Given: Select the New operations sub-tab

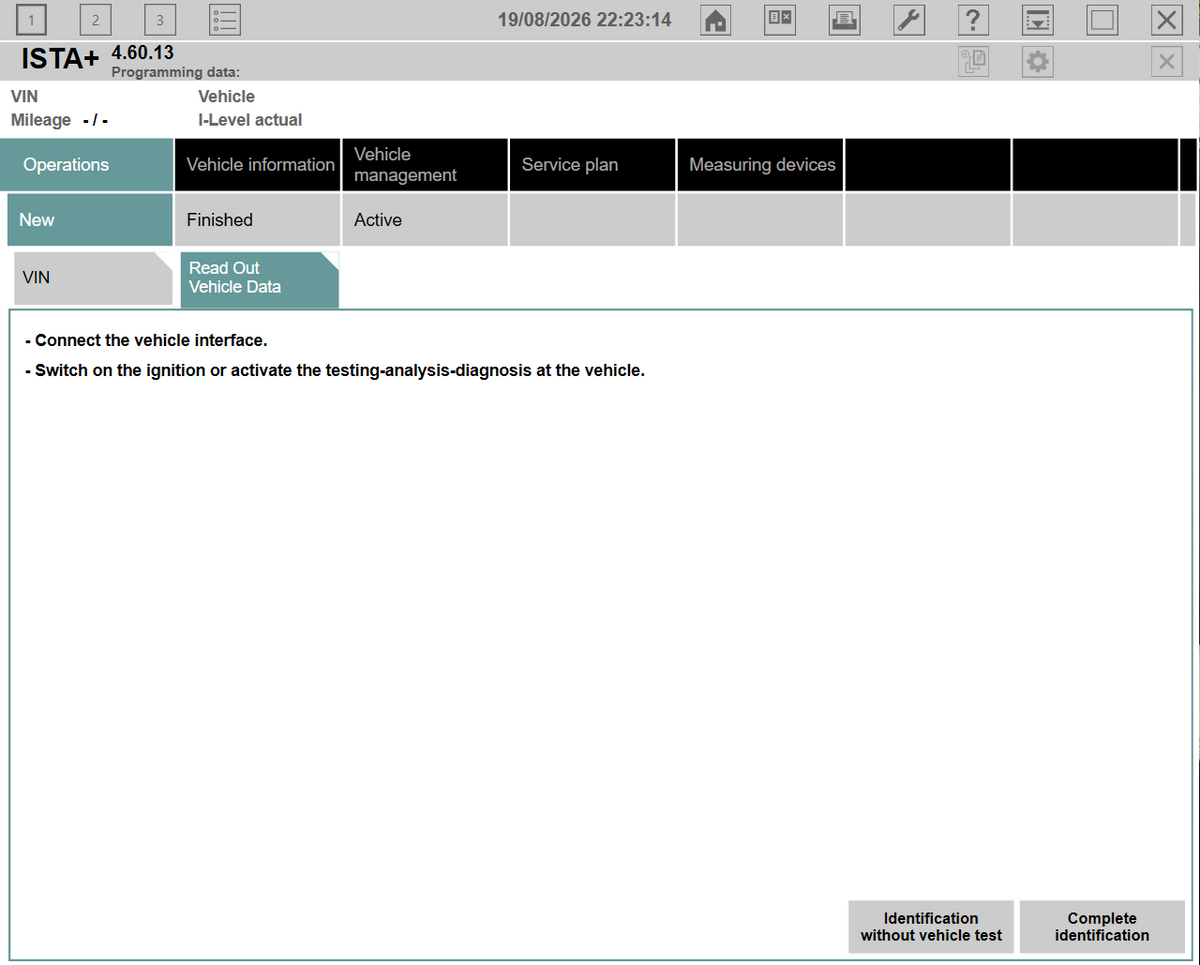Looking at the screenshot, I should coord(89,220).
